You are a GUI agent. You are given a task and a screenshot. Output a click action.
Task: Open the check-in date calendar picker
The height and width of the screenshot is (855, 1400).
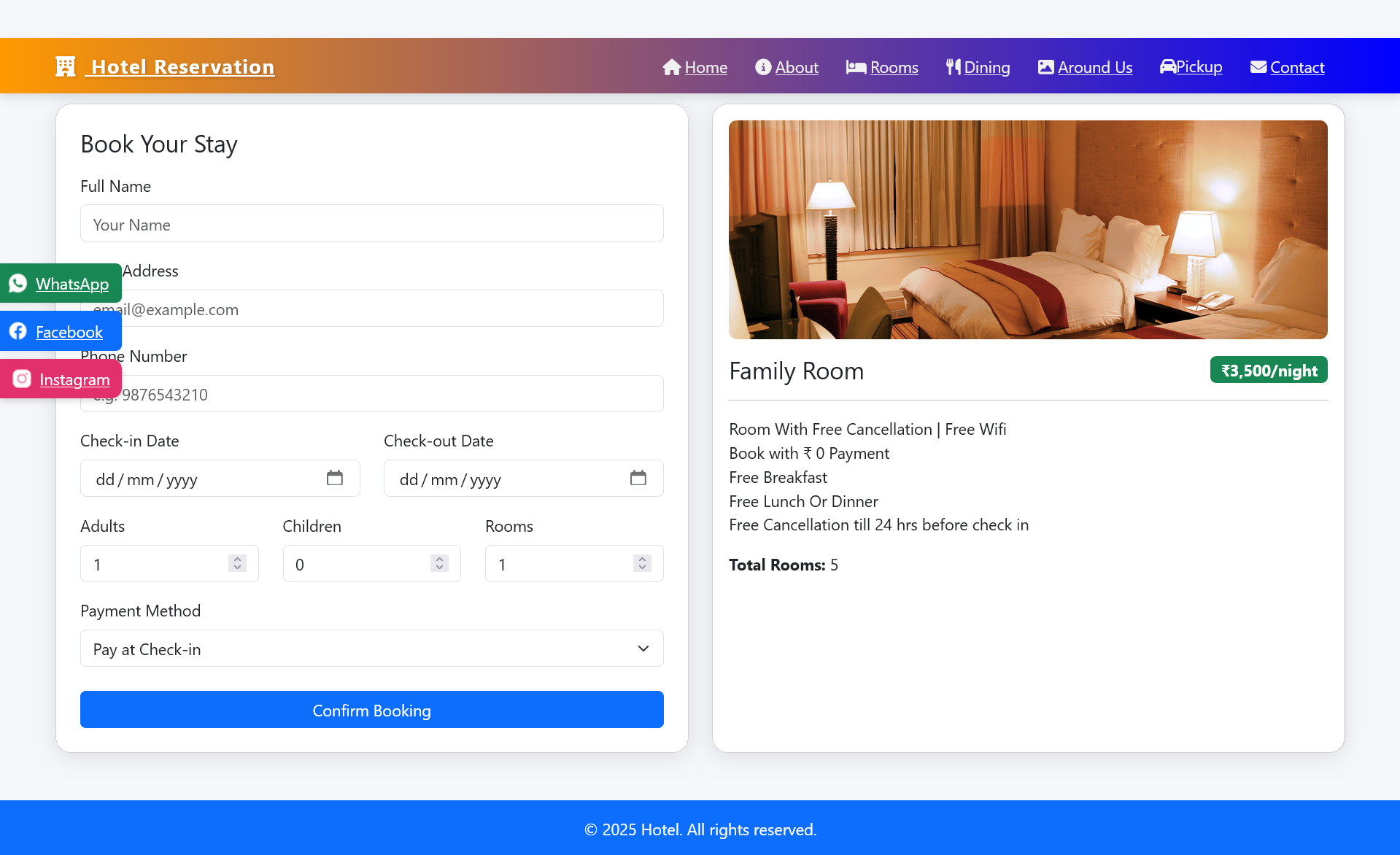[335, 478]
